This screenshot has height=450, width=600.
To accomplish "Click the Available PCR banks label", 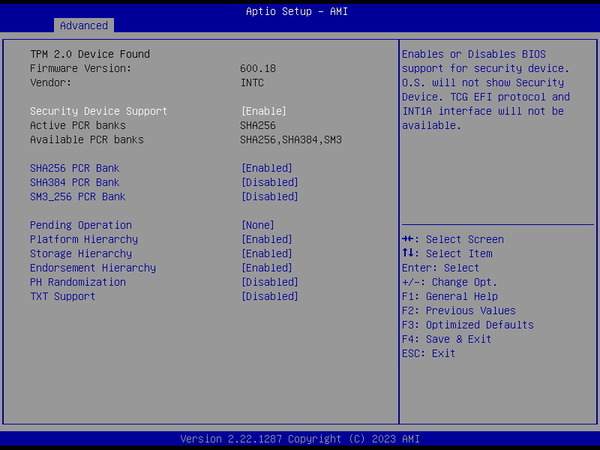I will [x=87, y=139].
